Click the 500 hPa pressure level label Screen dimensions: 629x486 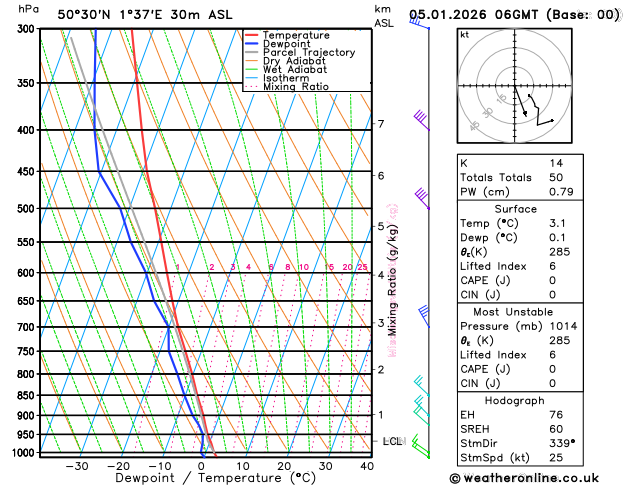tap(28, 209)
